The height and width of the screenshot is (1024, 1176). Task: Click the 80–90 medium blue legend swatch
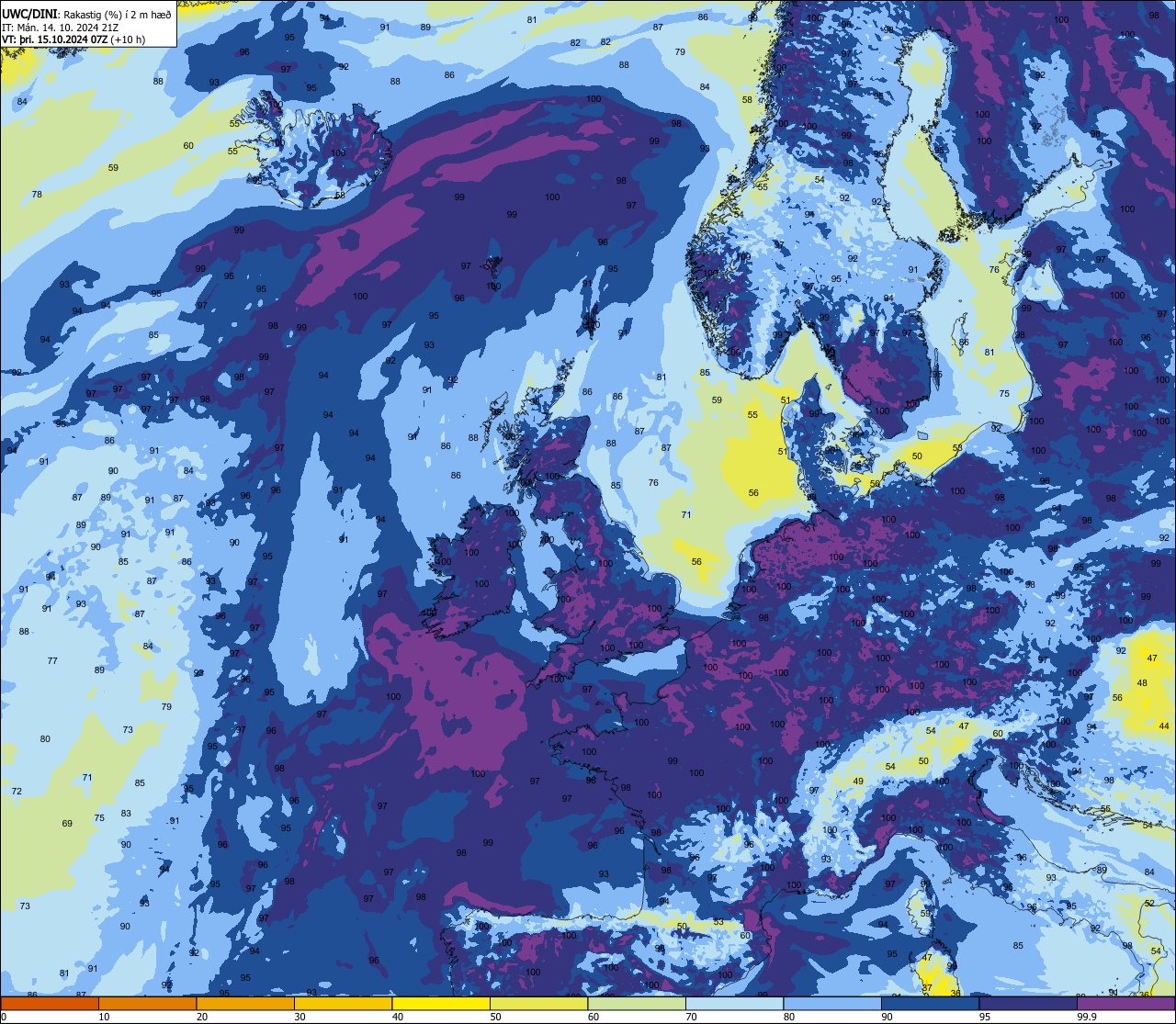pos(832,1004)
